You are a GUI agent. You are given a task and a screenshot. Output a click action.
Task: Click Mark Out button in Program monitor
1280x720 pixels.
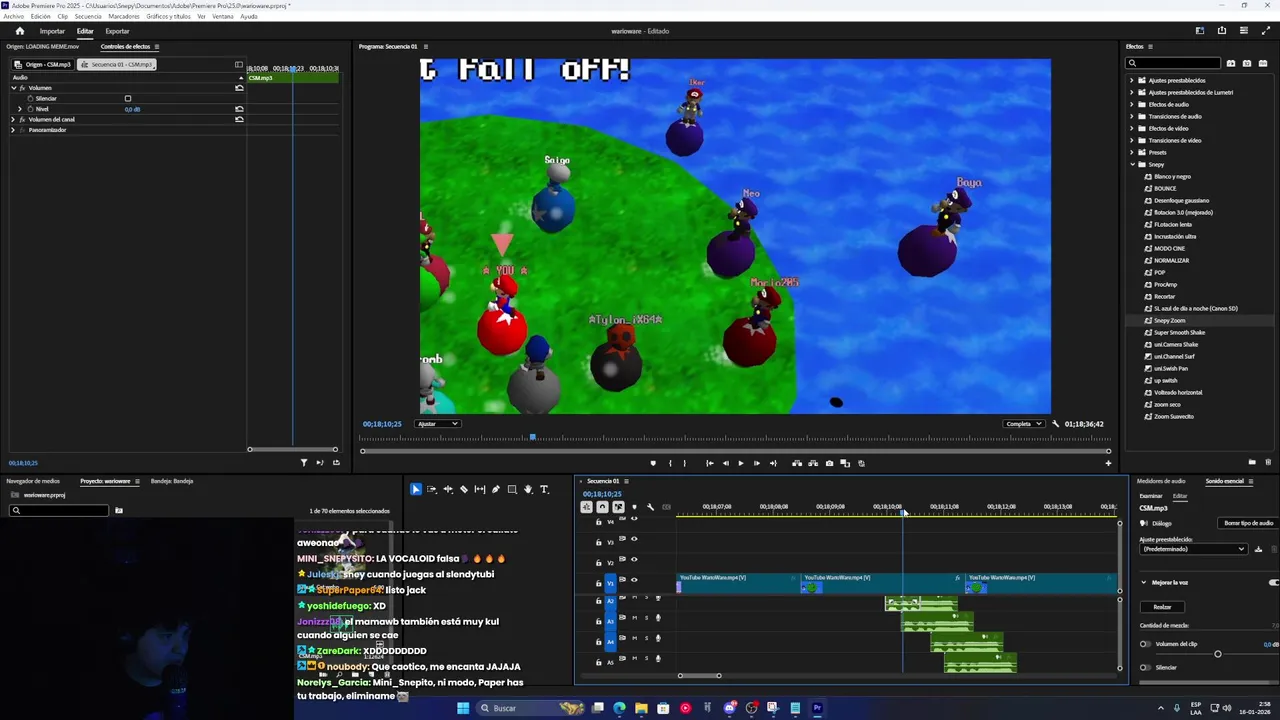(684, 463)
